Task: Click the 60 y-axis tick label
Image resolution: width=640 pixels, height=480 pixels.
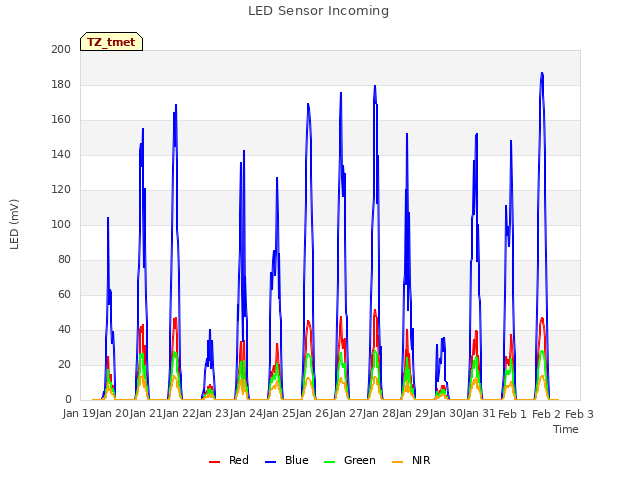Action: coord(64,294)
